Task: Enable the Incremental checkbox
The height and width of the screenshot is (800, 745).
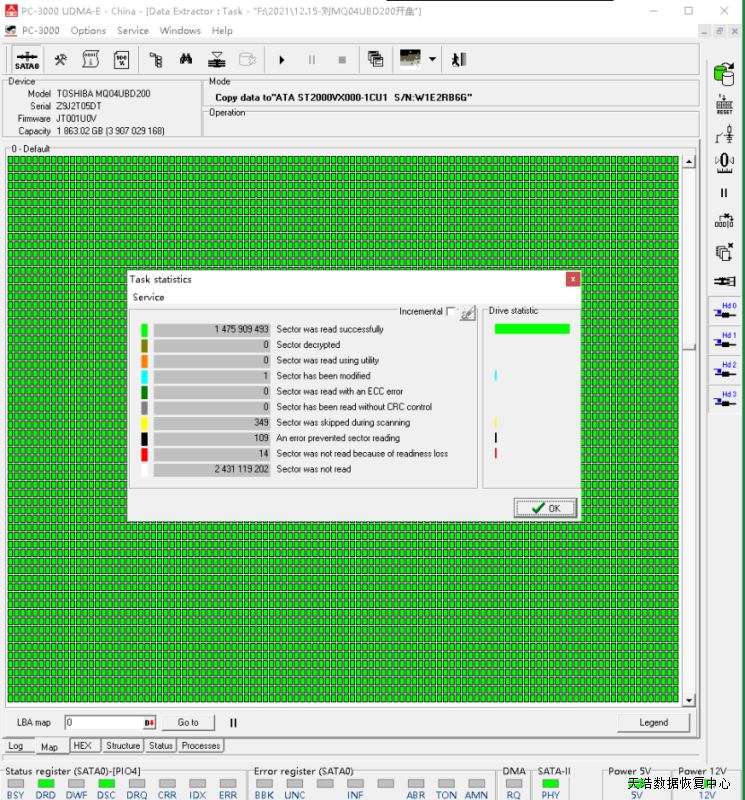Action: [451, 312]
